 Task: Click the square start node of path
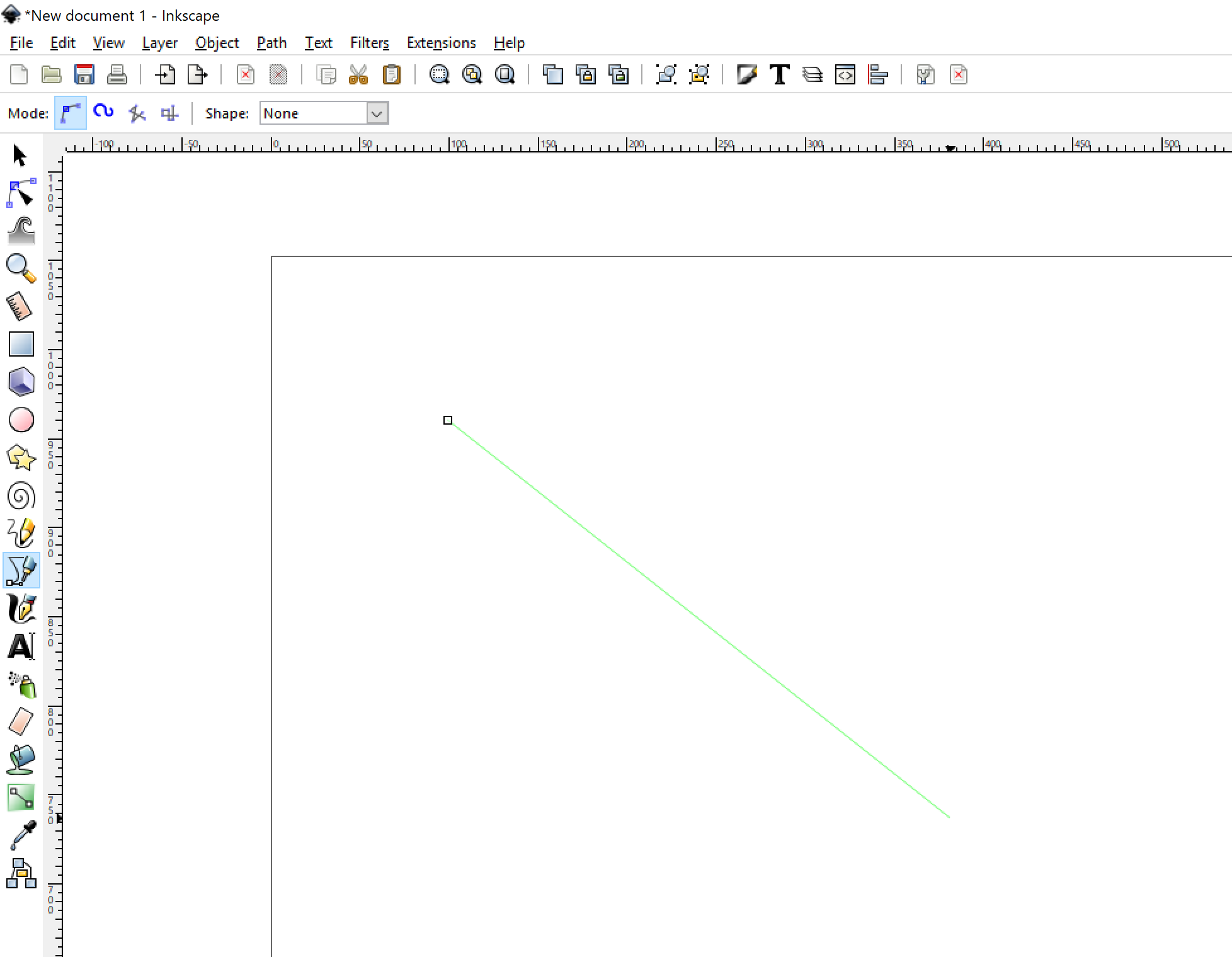[448, 420]
